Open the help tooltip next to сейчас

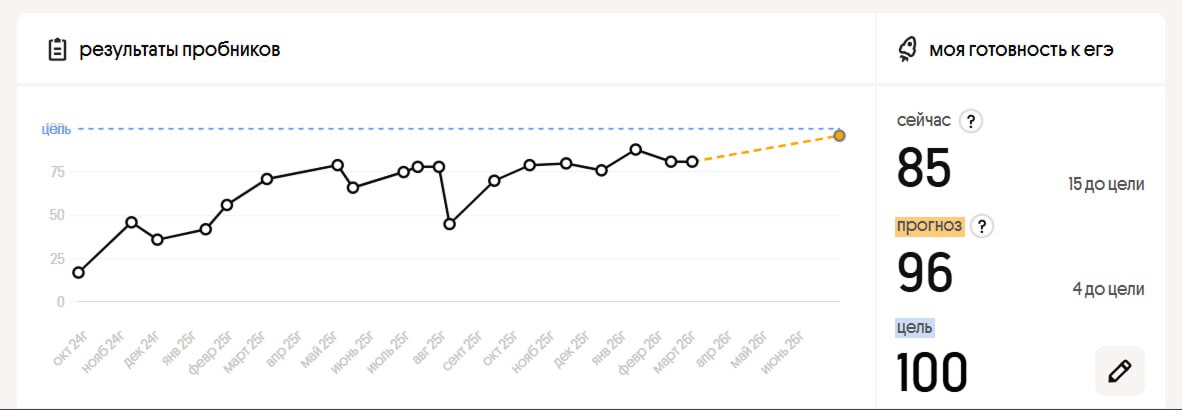pos(971,121)
